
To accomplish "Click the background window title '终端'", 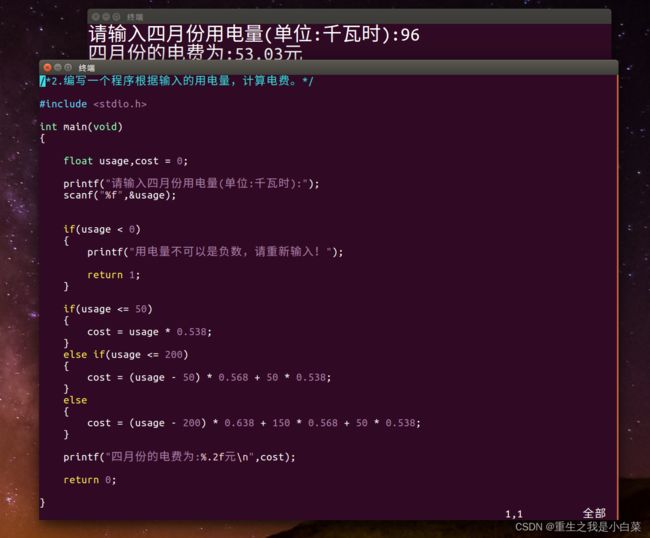I will click(135, 17).
